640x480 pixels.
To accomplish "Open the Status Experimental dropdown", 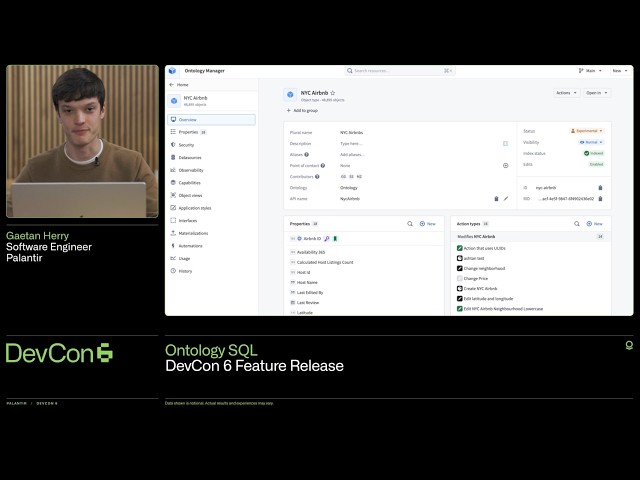I will click(x=587, y=131).
